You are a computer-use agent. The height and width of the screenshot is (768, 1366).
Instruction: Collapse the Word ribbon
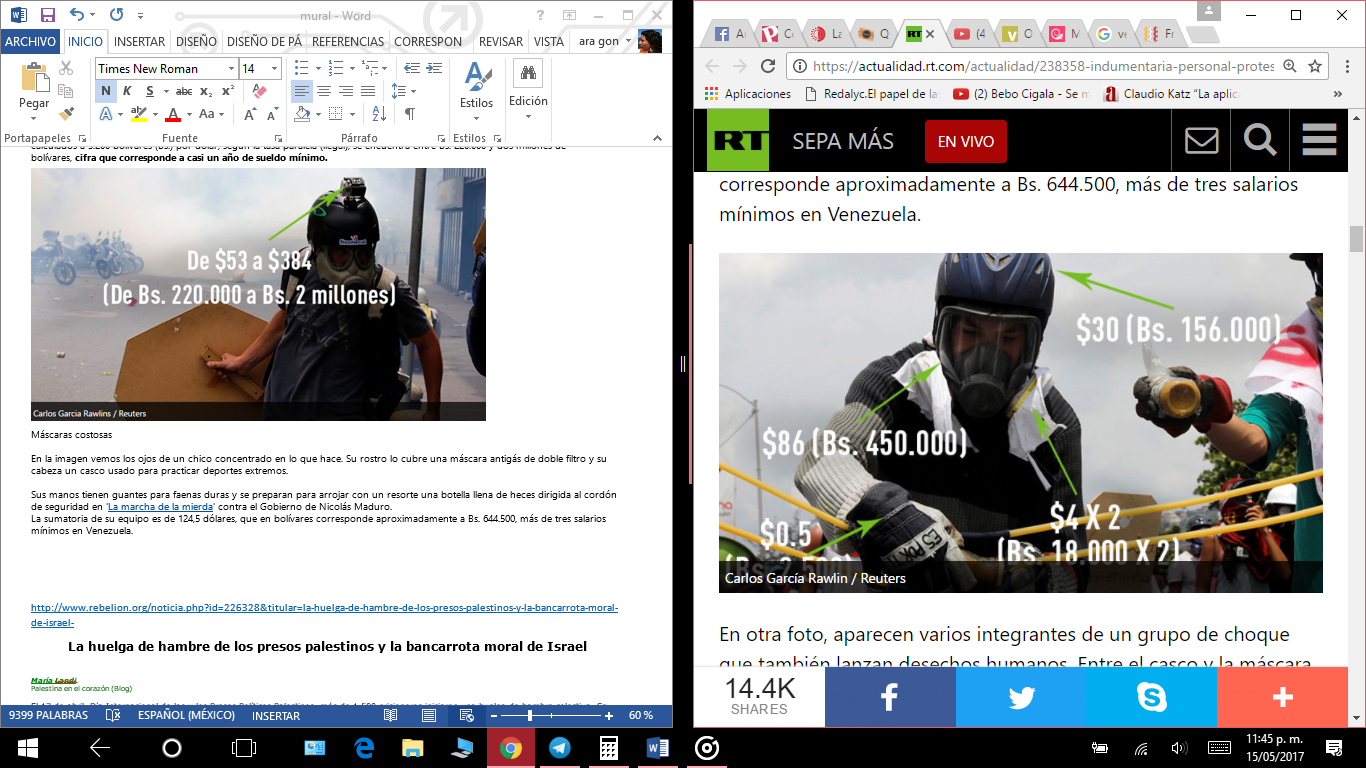pyautogui.click(x=657, y=139)
